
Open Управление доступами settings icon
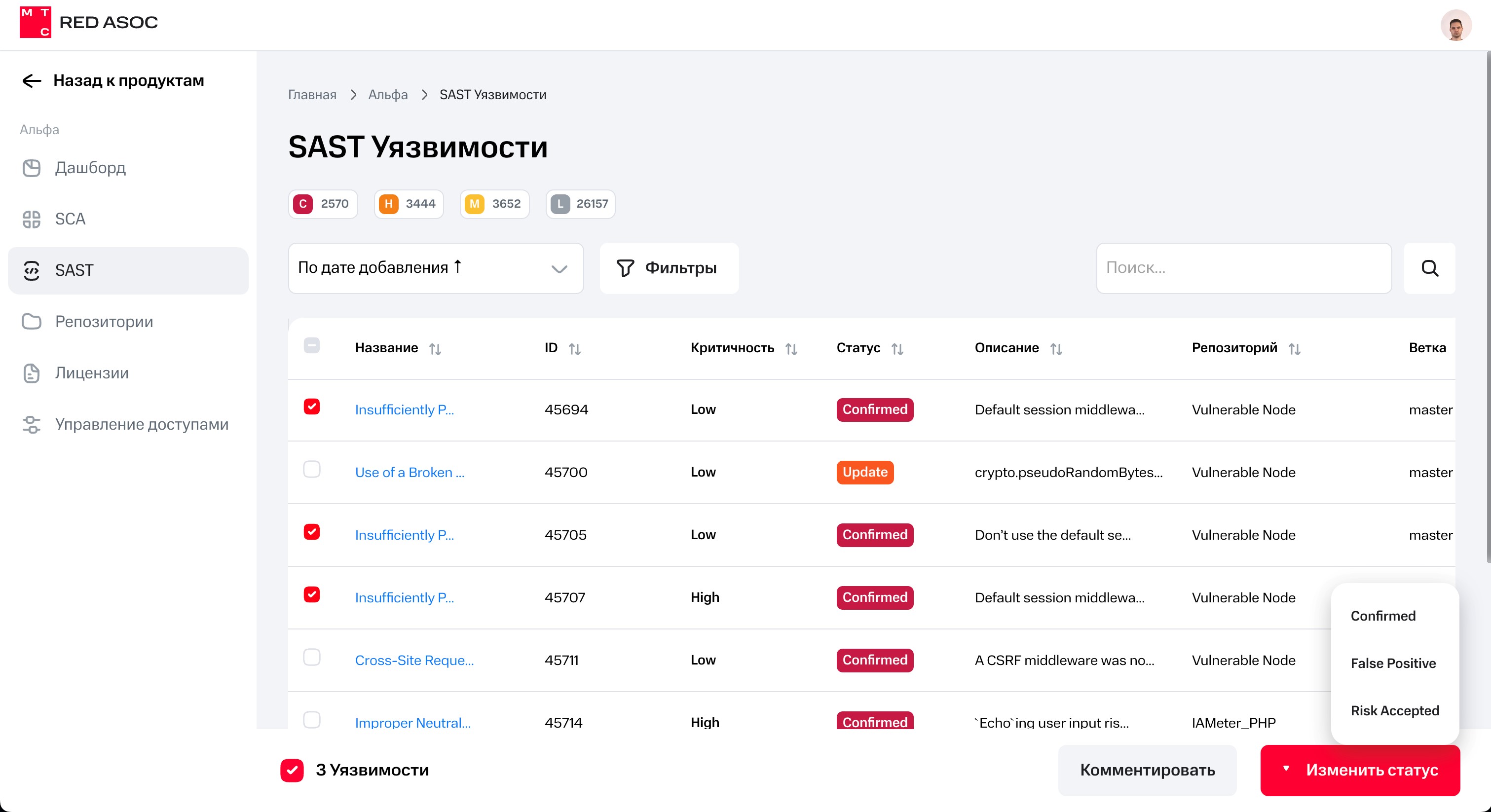[31, 424]
